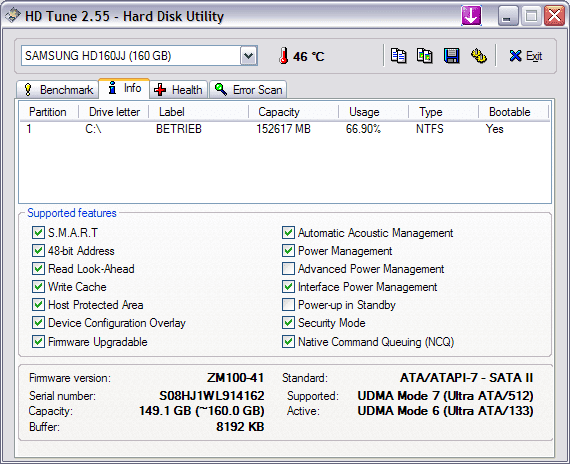The width and height of the screenshot is (570, 464).
Task: Click the HD Tune app icon in title bar
Action: pos(12,16)
